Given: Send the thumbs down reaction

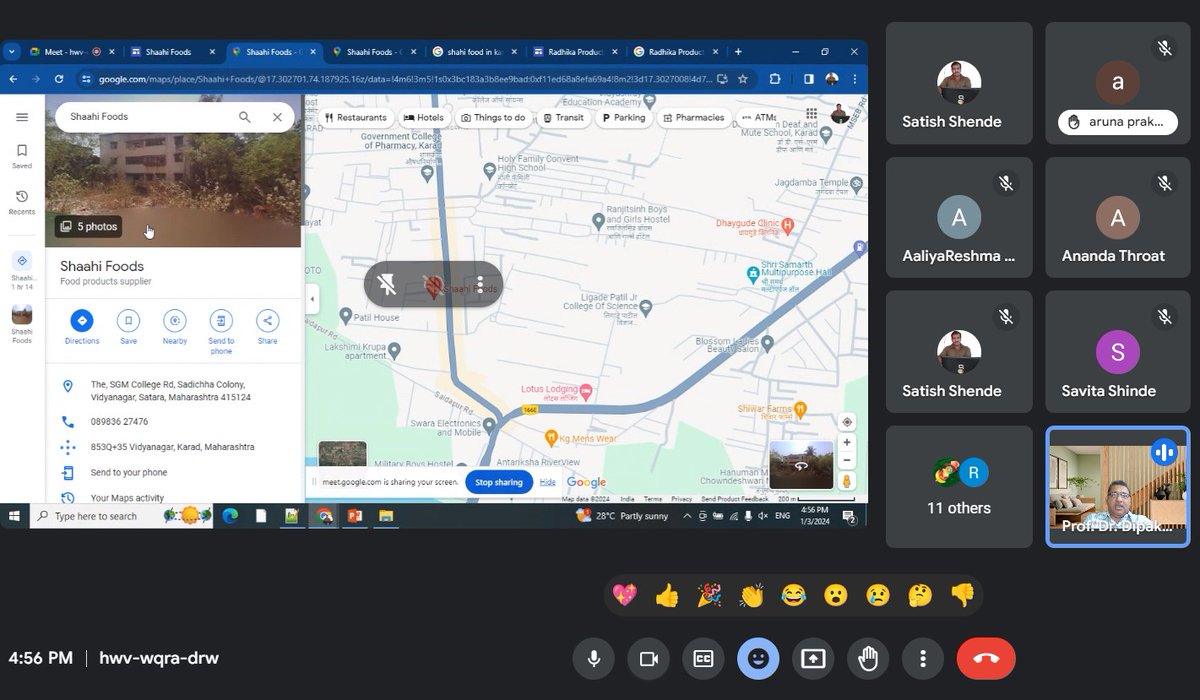Looking at the screenshot, I should click(962, 596).
